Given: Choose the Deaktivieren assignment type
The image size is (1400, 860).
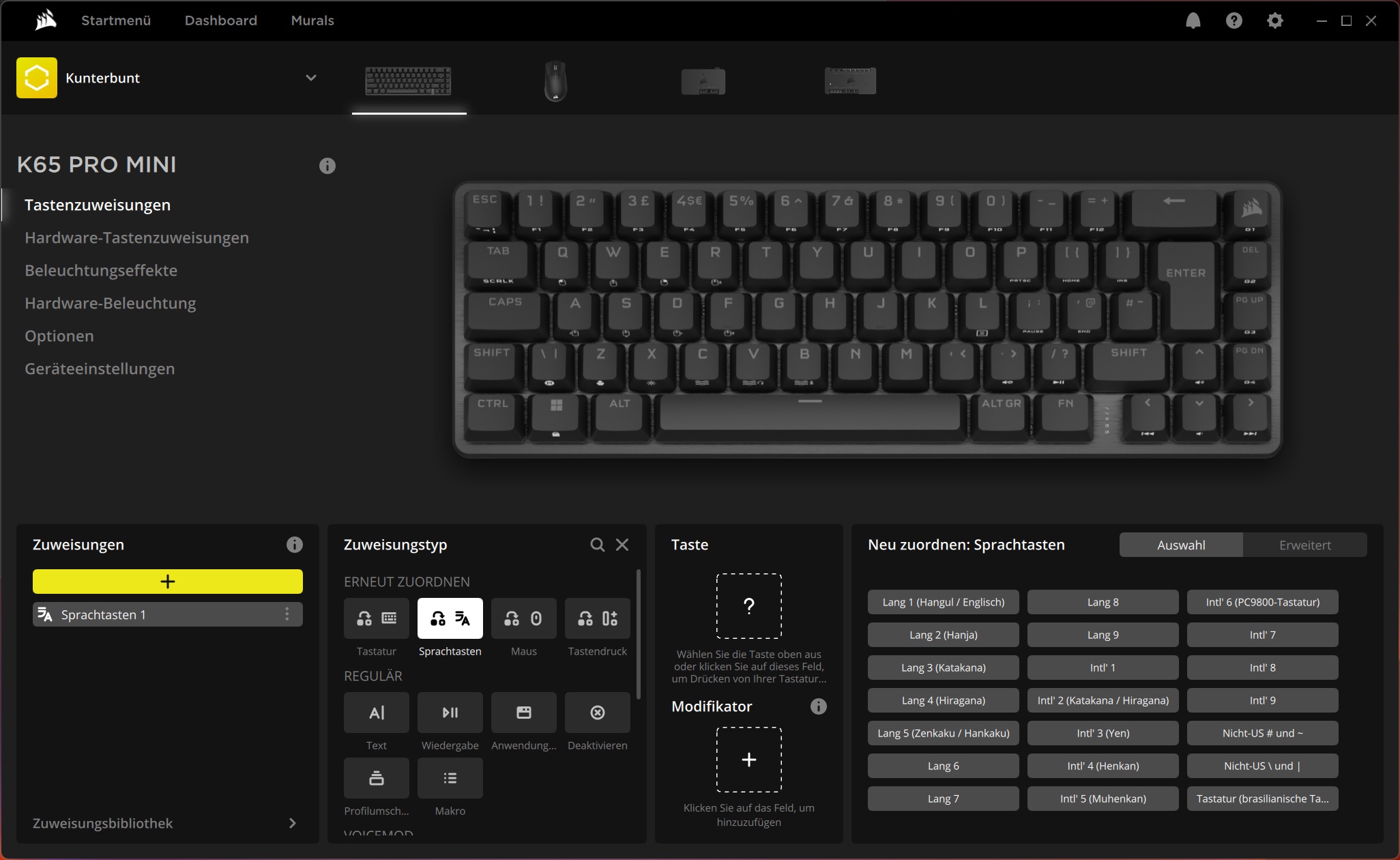Looking at the screenshot, I should coord(598,713).
